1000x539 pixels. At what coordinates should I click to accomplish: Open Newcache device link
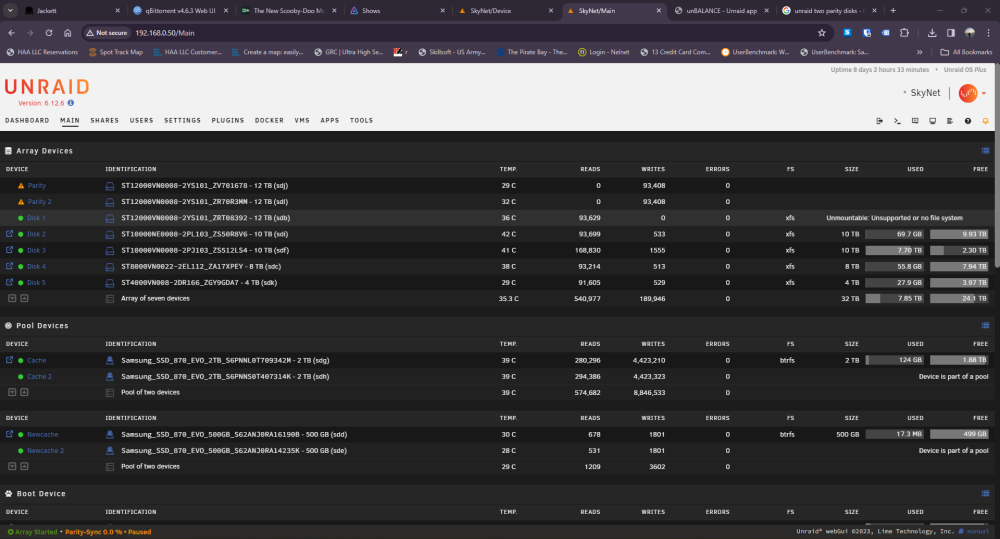(42, 434)
